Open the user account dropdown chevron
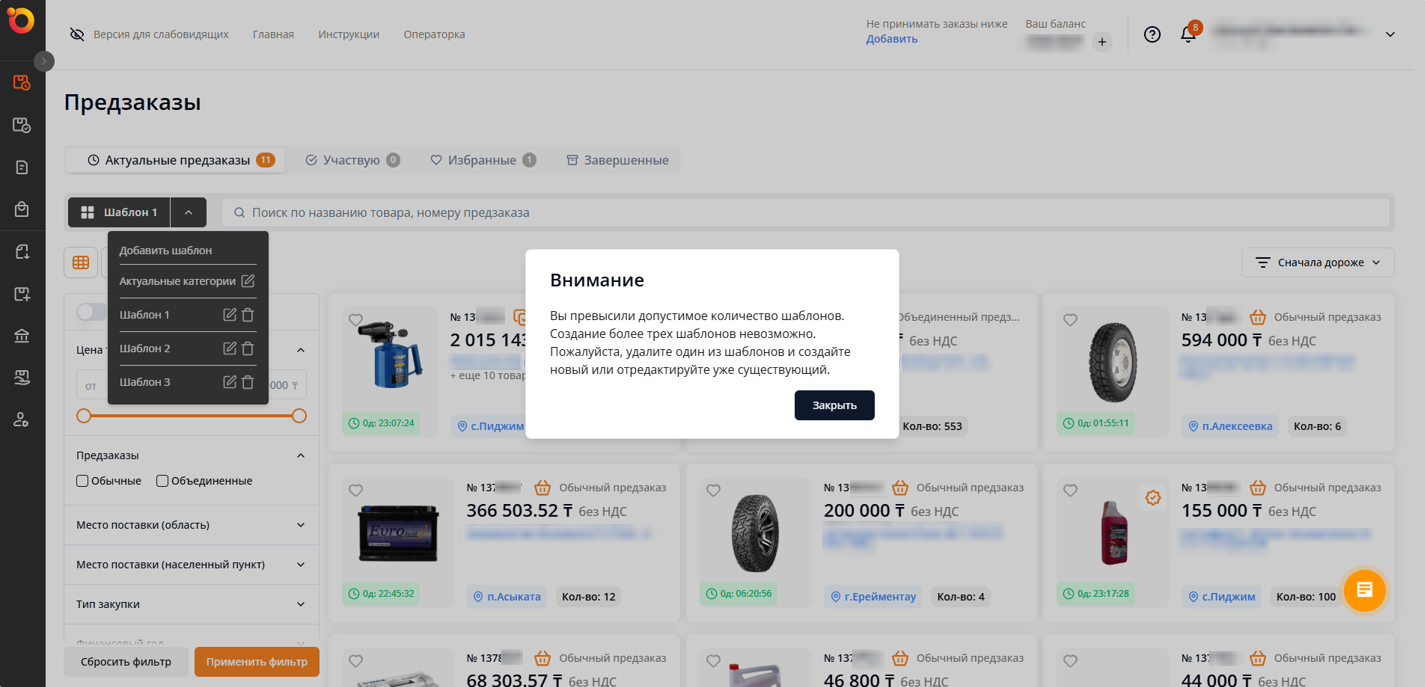The image size is (1425, 687). 1390,34
